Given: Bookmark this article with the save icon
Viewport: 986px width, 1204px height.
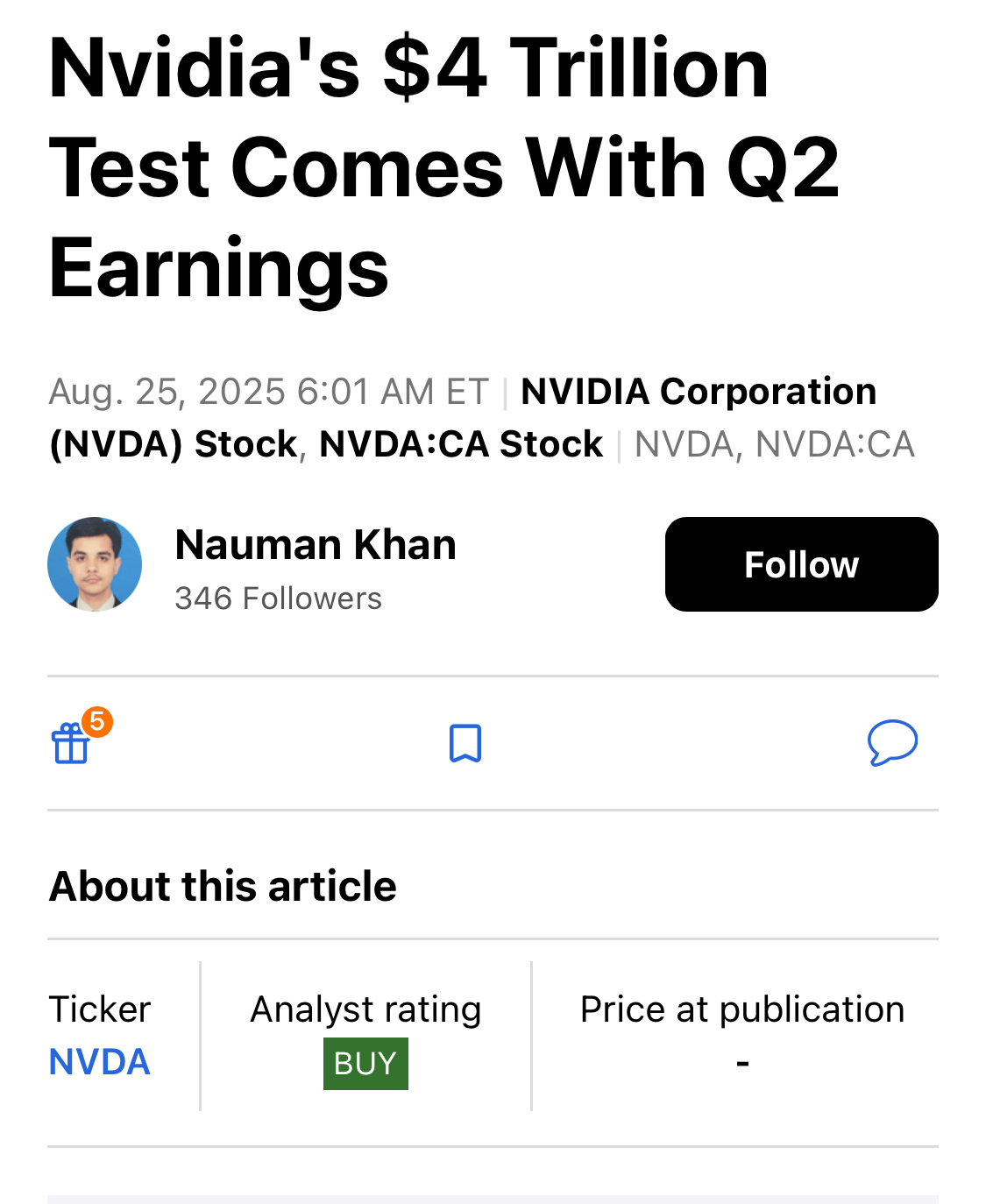Looking at the screenshot, I should tap(465, 743).
